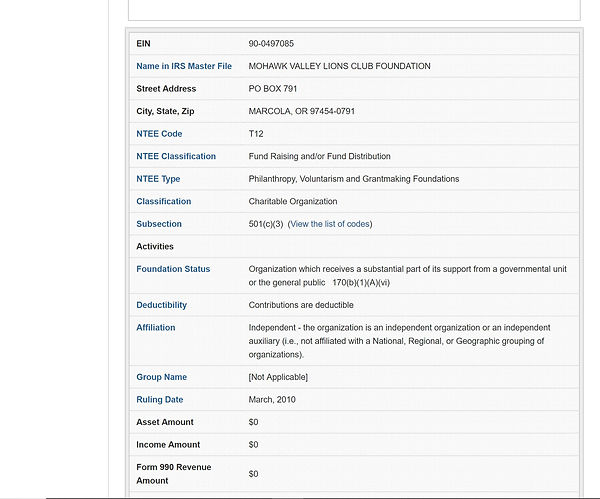Click the Street Address row label
Viewport: 600px width, 499px height.
(166, 89)
